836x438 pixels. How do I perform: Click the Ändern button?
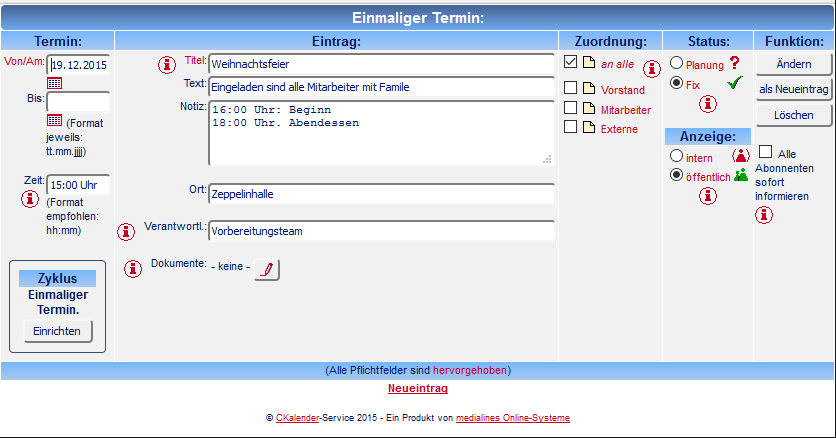(x=794, y=64)
